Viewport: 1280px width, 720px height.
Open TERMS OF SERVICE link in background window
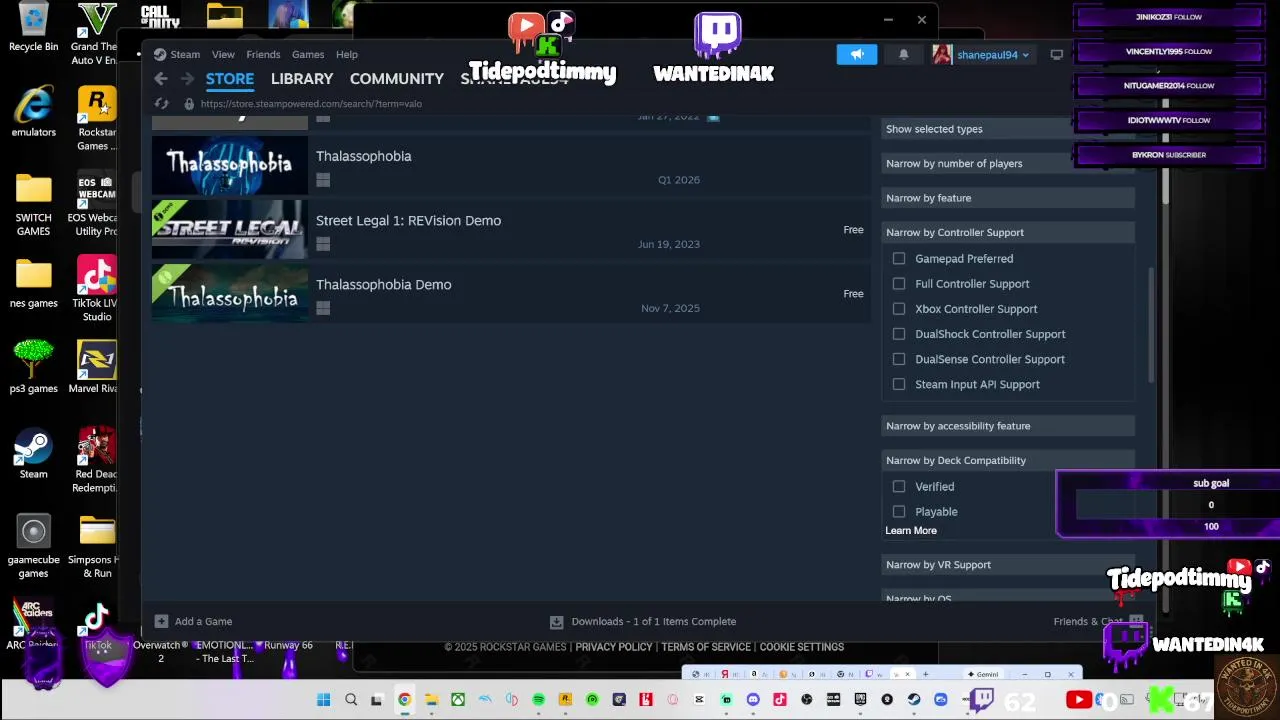click(706, 647)
